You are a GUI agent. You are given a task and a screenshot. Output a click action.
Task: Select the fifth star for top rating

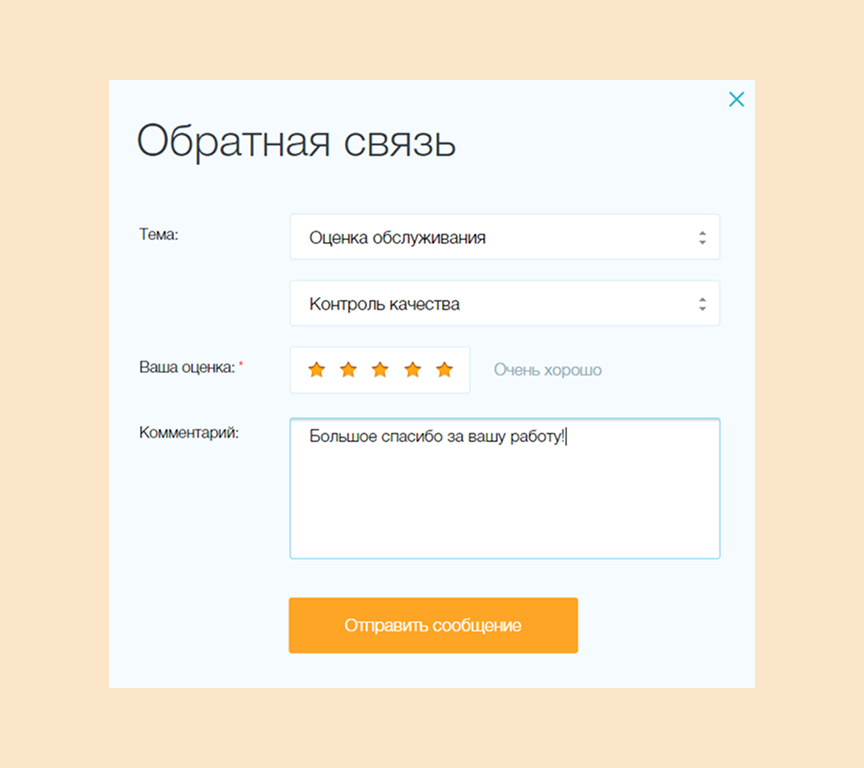coord(444,369)
